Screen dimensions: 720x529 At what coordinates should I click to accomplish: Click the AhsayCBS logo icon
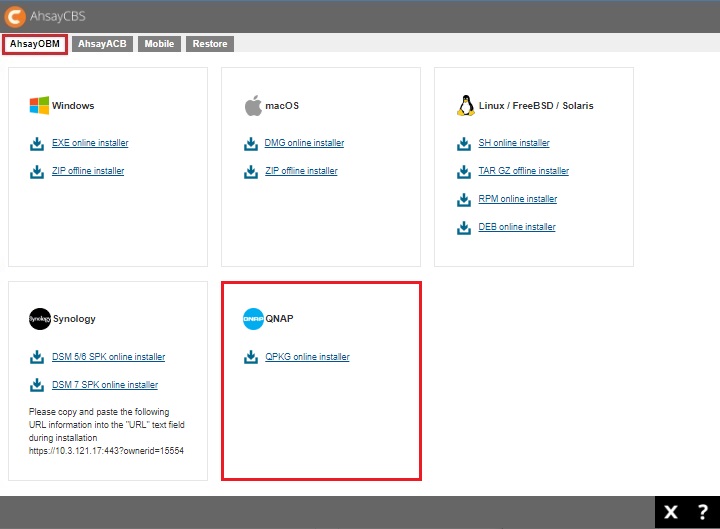click(x=17, y=17)
